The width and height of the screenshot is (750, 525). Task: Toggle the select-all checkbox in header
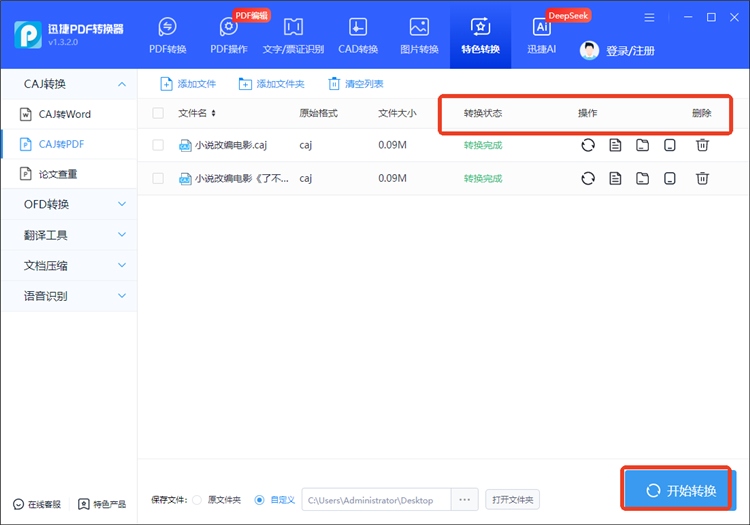click(x=158, y=113)
